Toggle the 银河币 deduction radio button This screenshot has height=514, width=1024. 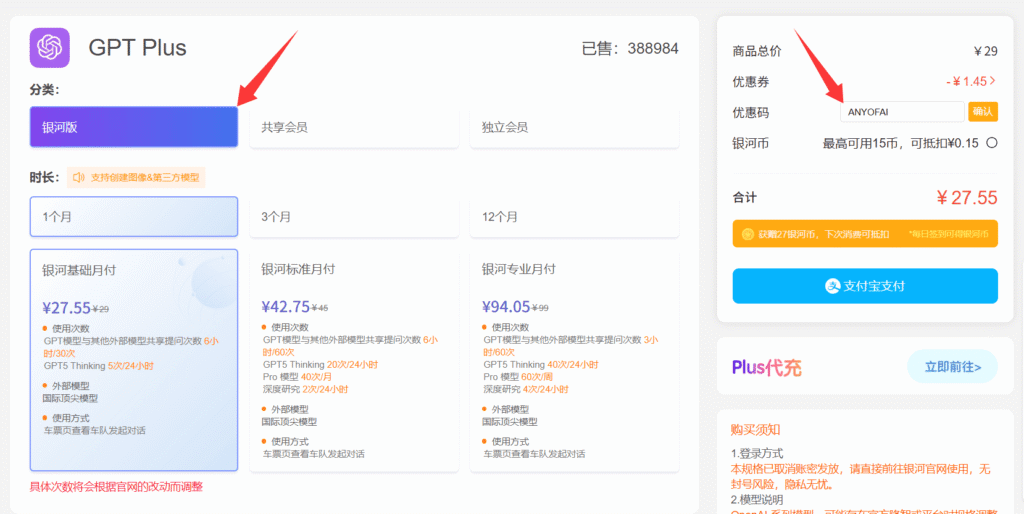(991, 142)
